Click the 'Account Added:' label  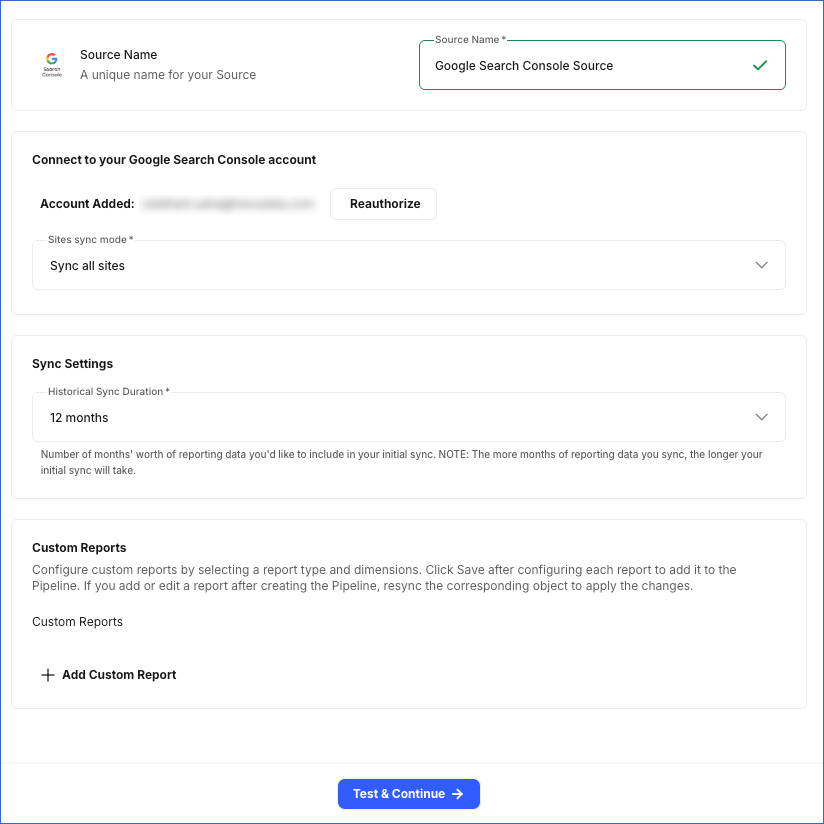tap(87, 204)
